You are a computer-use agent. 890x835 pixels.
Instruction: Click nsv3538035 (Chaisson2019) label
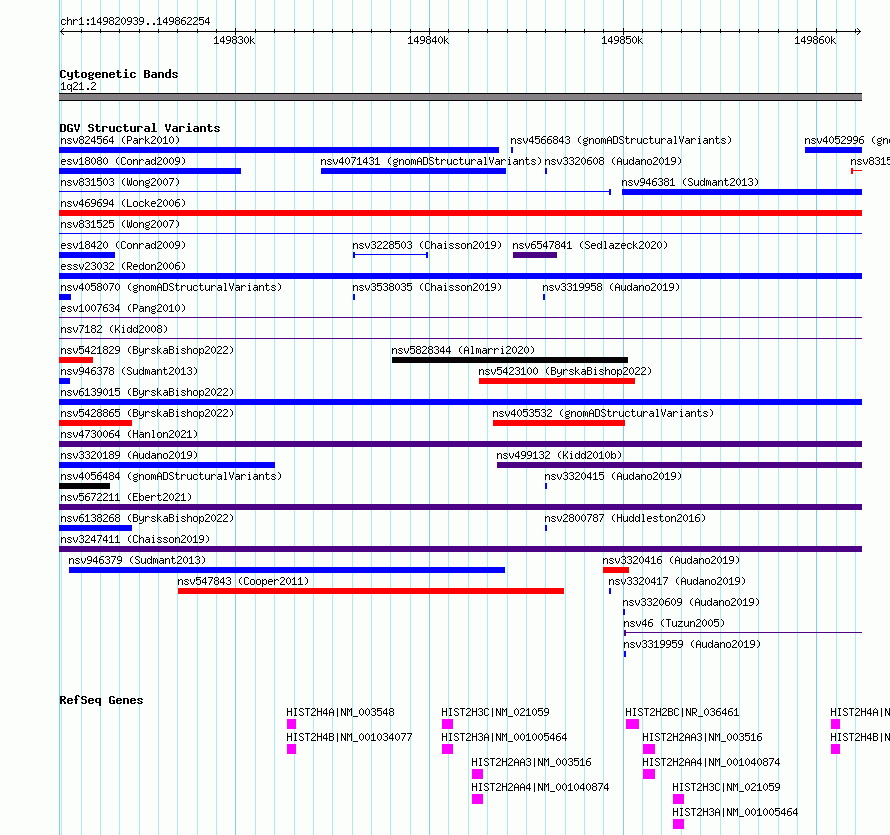coord(427,287)
